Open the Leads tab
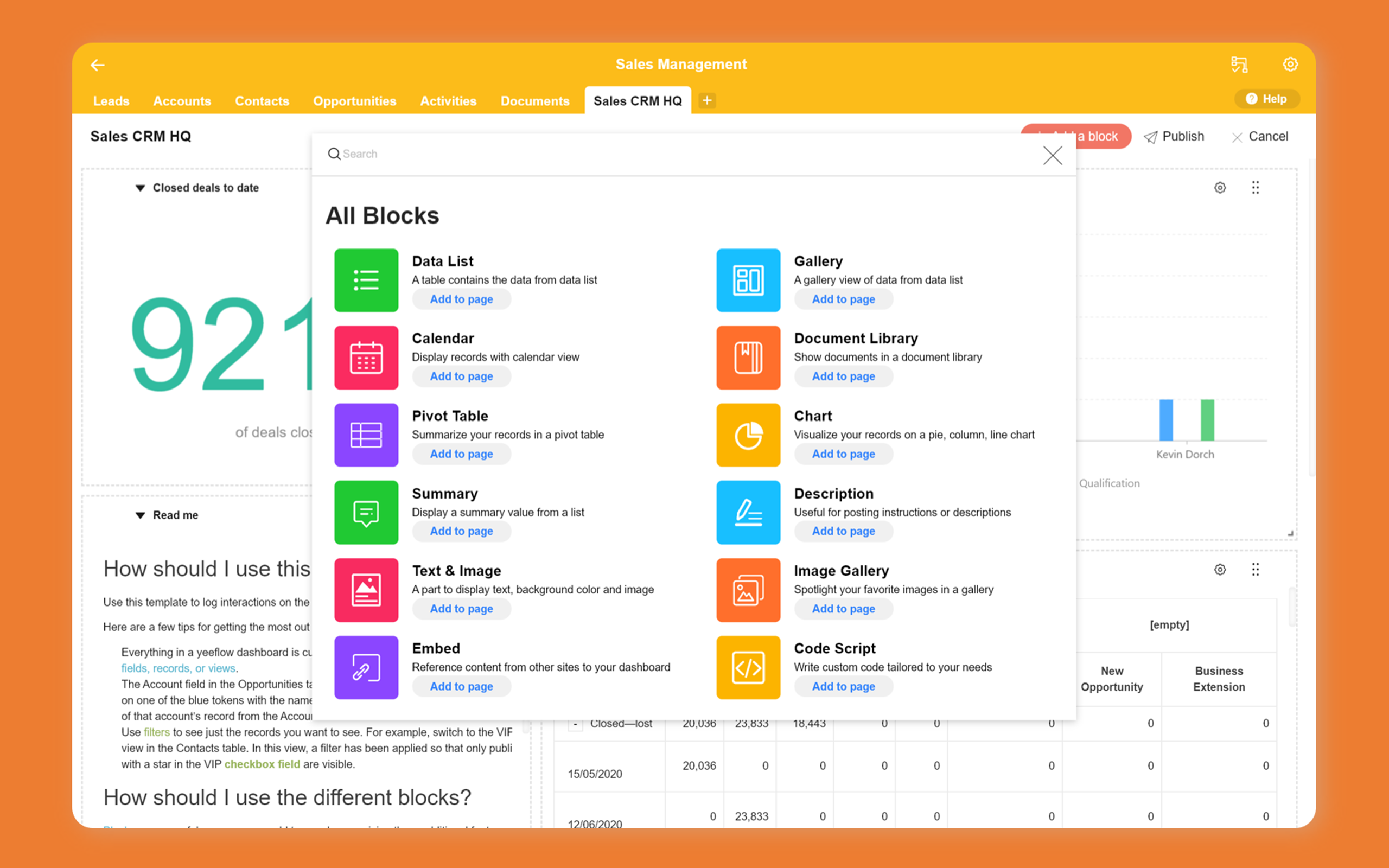 click(x=111, y=101)
